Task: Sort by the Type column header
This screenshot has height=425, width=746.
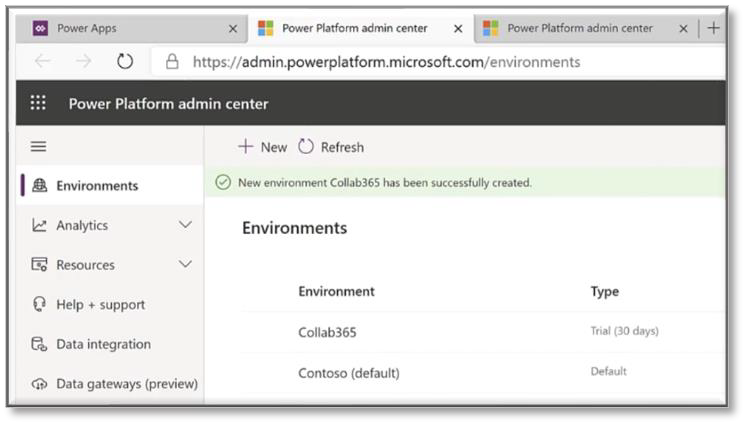Action: pyautogui.click(x=605, y=291)
